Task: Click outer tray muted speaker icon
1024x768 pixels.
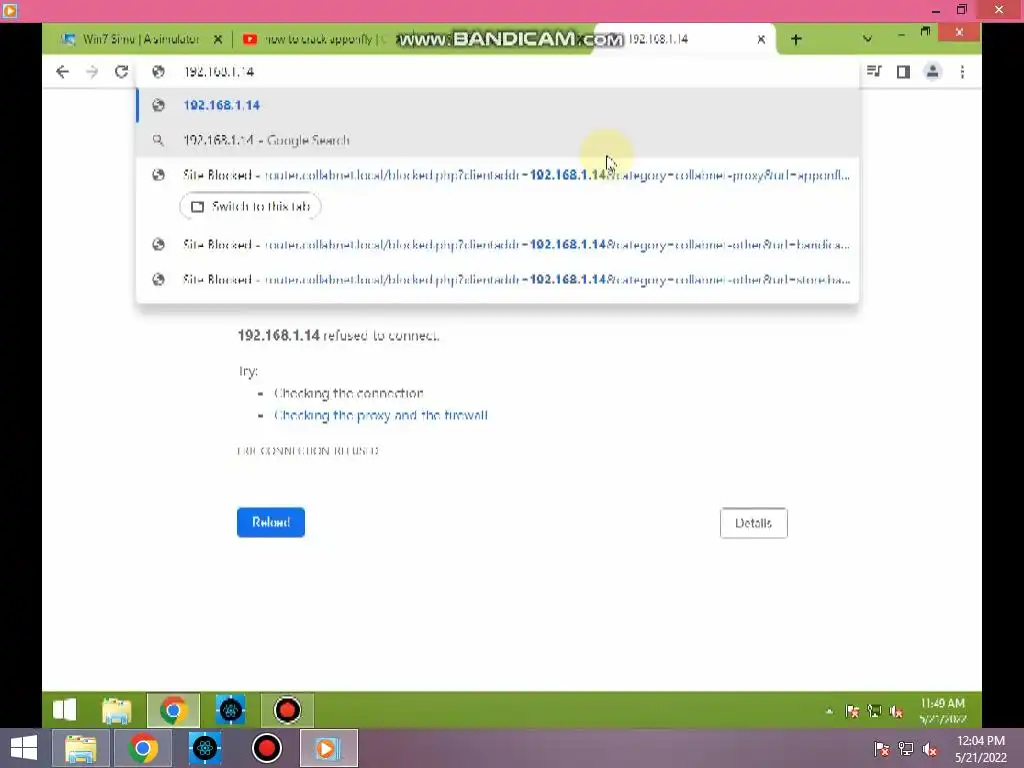Action: coord(930,749)
